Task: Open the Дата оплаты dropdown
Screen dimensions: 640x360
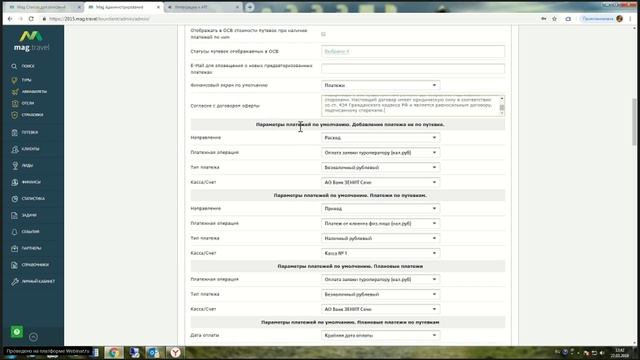Action: (x=380, y=336)
